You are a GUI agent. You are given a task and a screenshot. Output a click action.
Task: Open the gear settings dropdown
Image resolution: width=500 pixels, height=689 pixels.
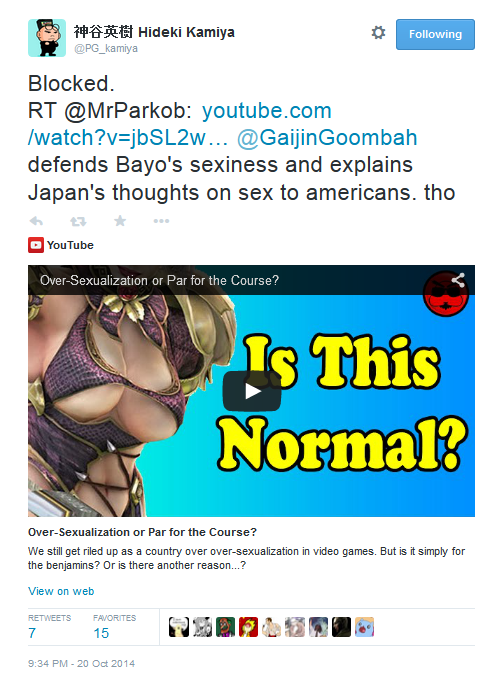[378, 33]
